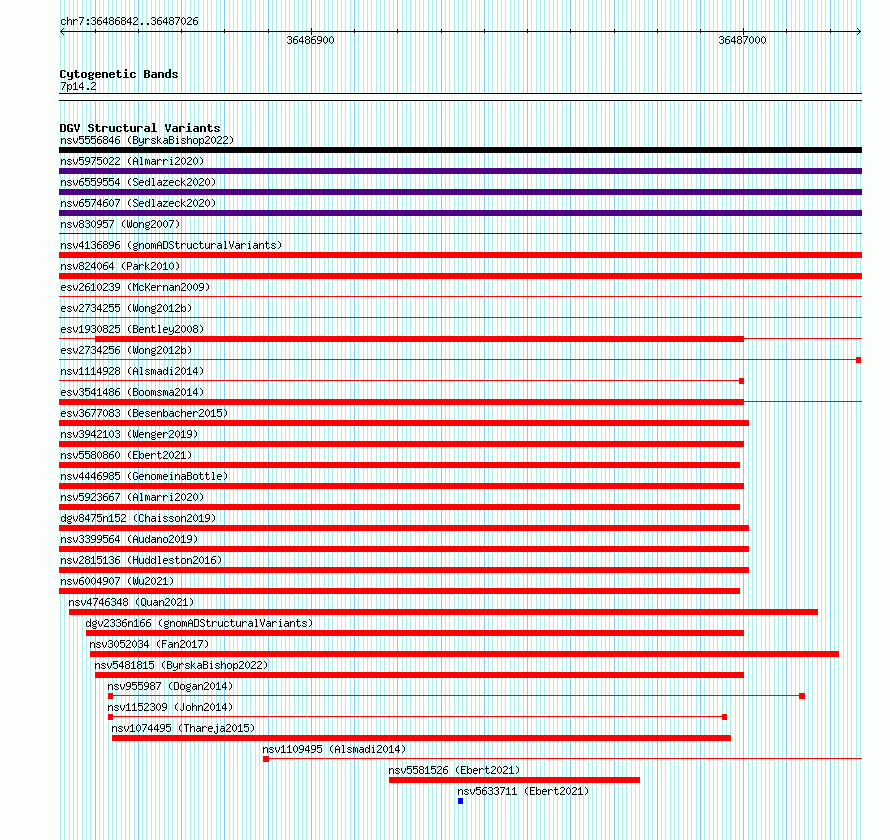Click the red nsv3052034 (Fan2017) bar

click(x=464, y=654)
